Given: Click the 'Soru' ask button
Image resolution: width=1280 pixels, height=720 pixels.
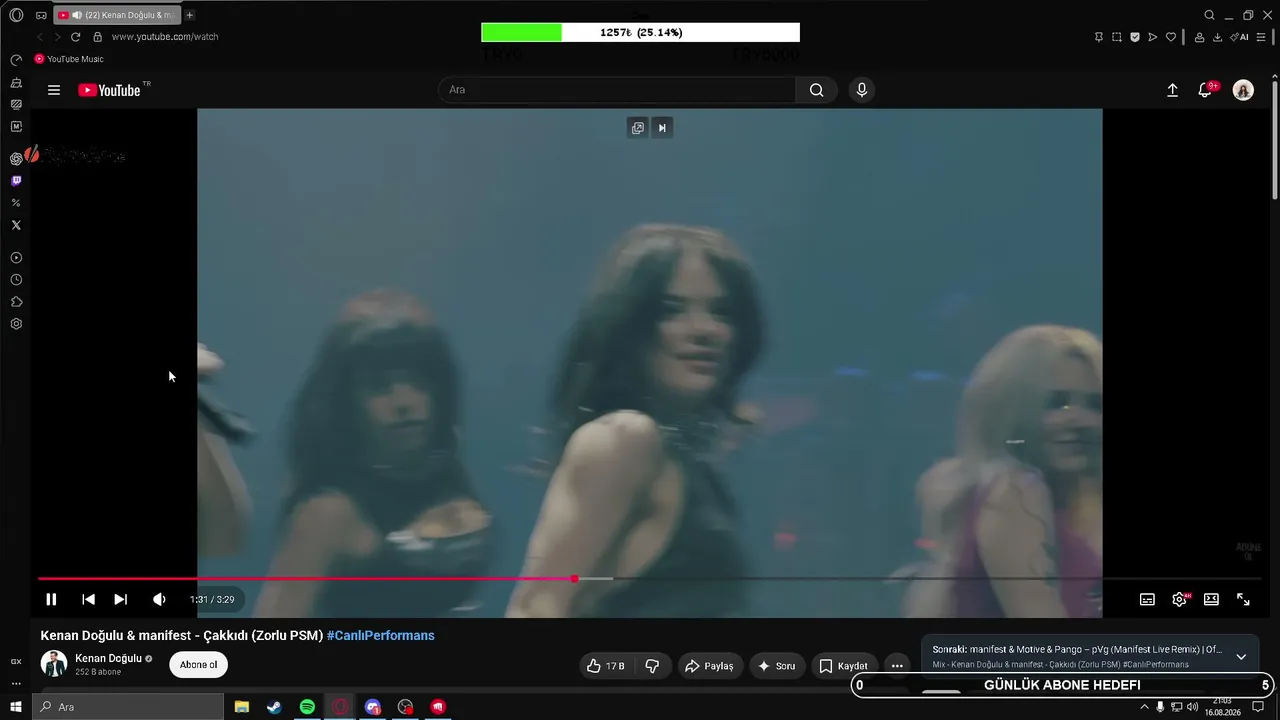Looking at the screenshot, I should [776, 666].
